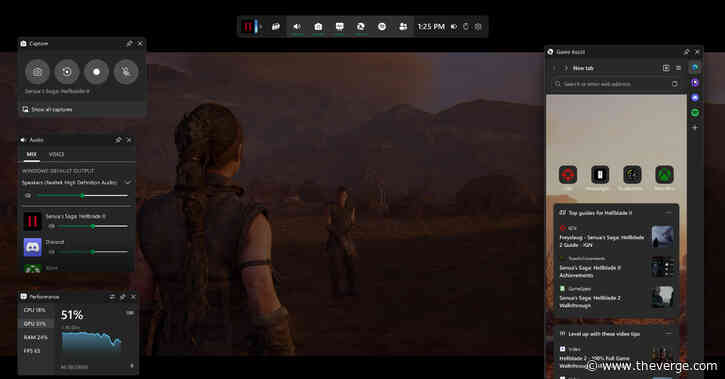Open the Freyslaug IGN guide link
Screen dimensions: 725x379
click(602, 241)
